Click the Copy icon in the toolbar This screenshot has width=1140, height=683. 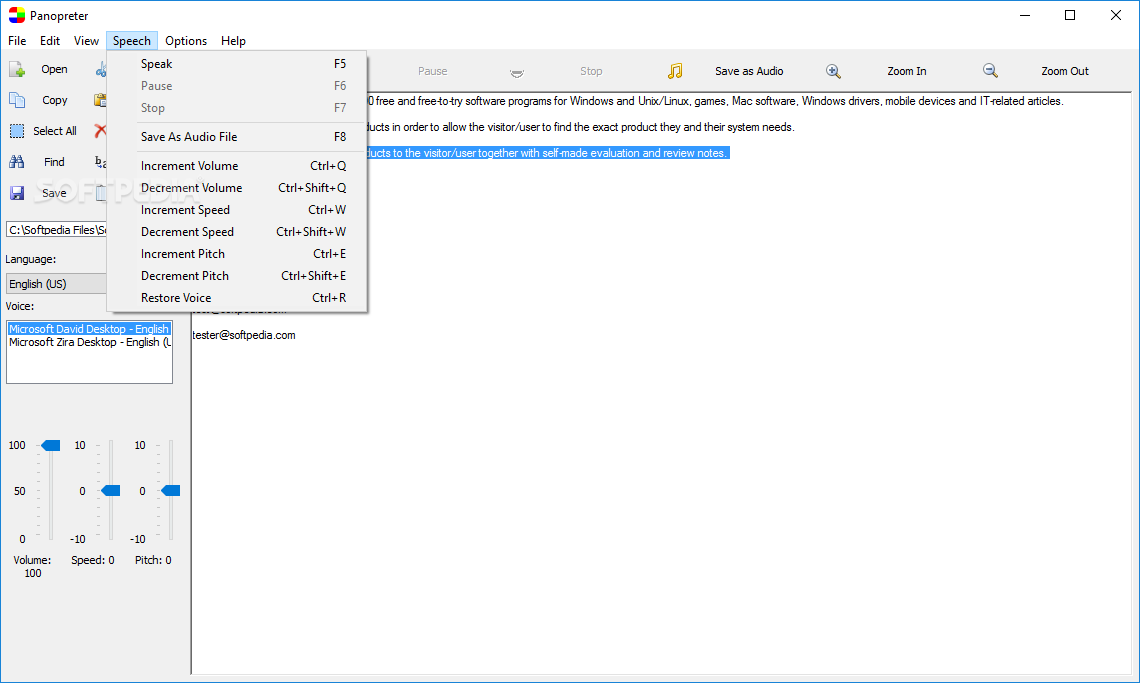pyautogui.click(x=17, y=100)
